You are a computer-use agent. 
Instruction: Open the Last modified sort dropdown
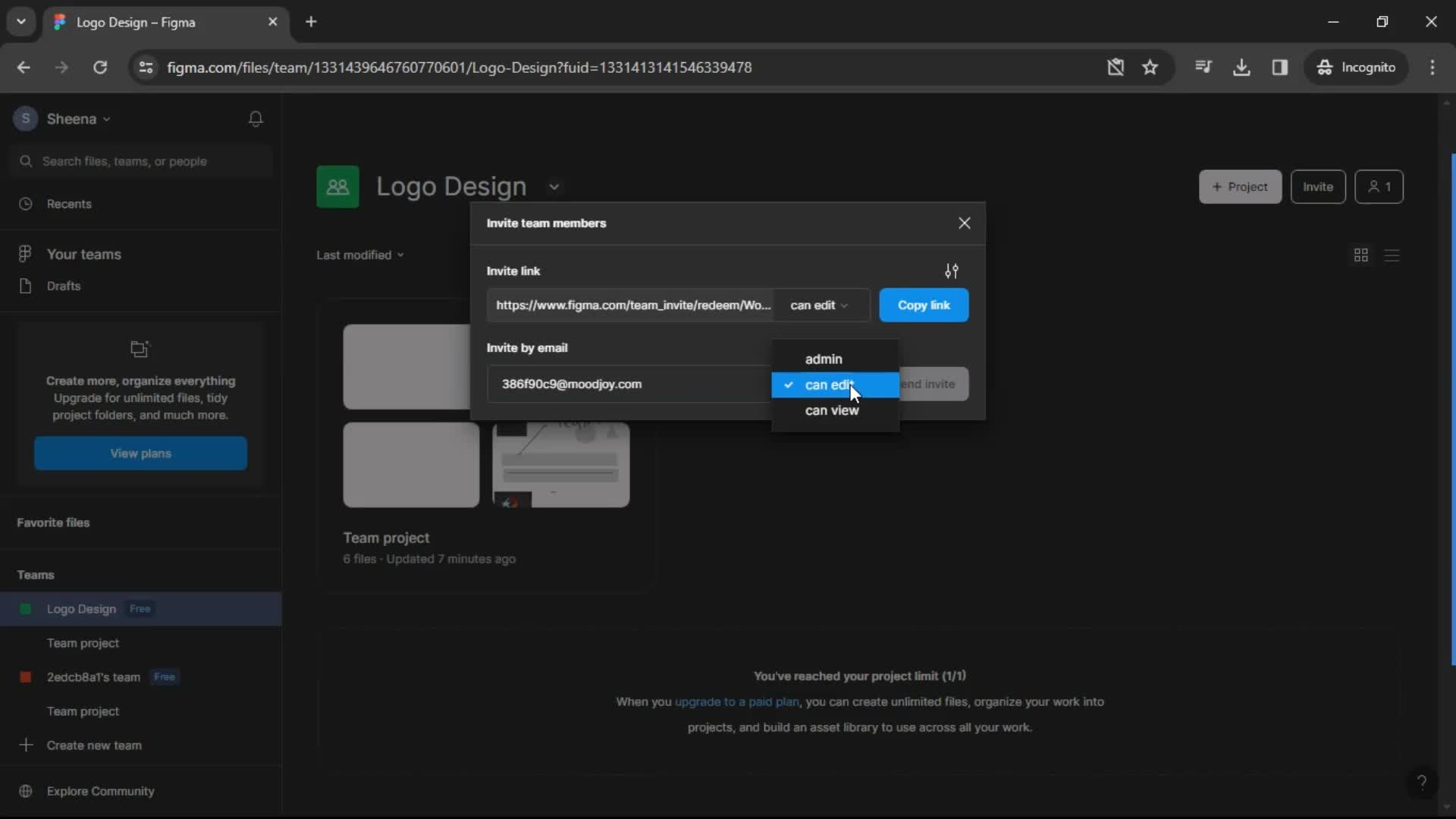[360, 256]
